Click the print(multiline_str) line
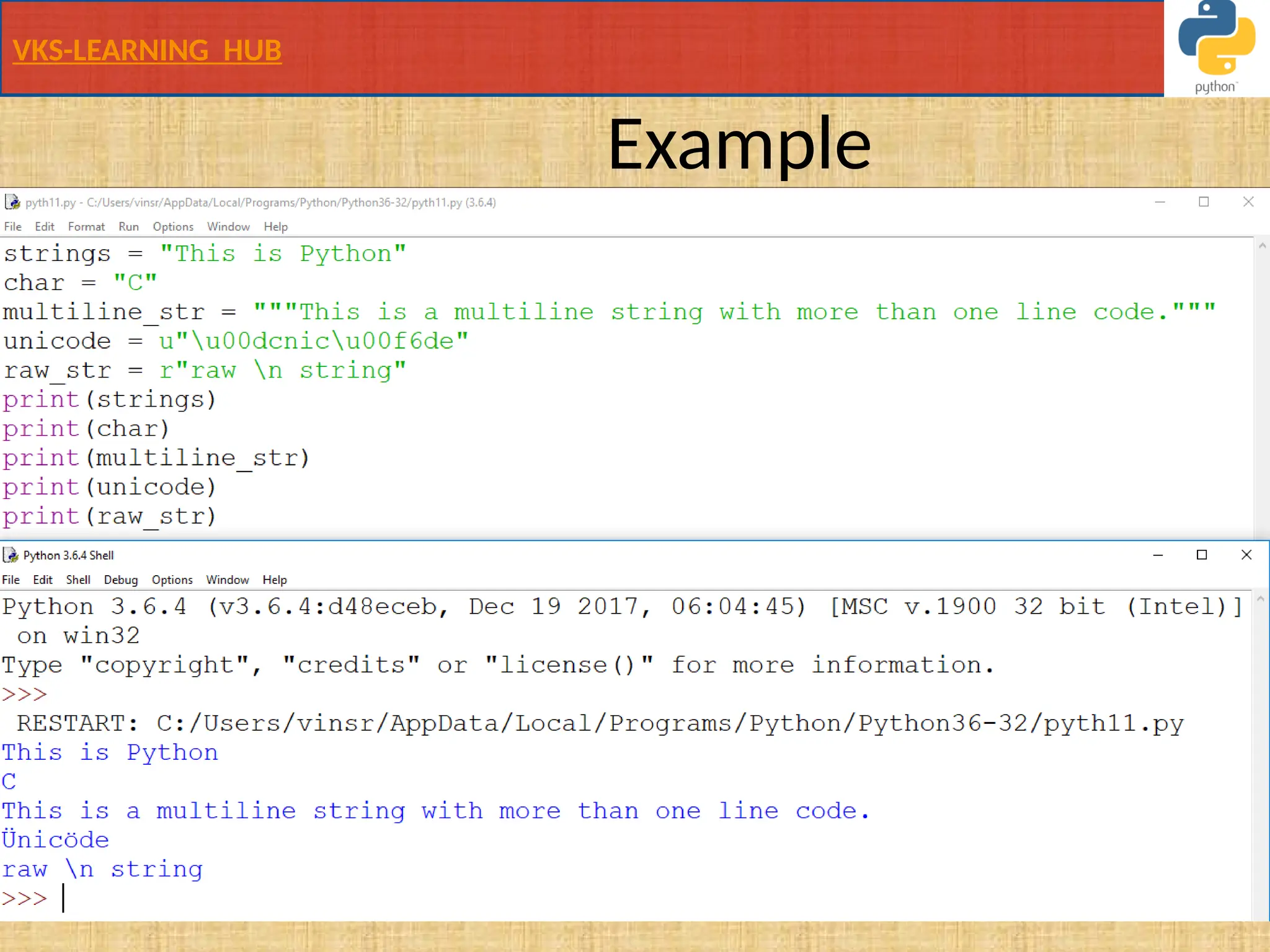Viewport: 1270px width, 952px height. click(x=156, y=458)
